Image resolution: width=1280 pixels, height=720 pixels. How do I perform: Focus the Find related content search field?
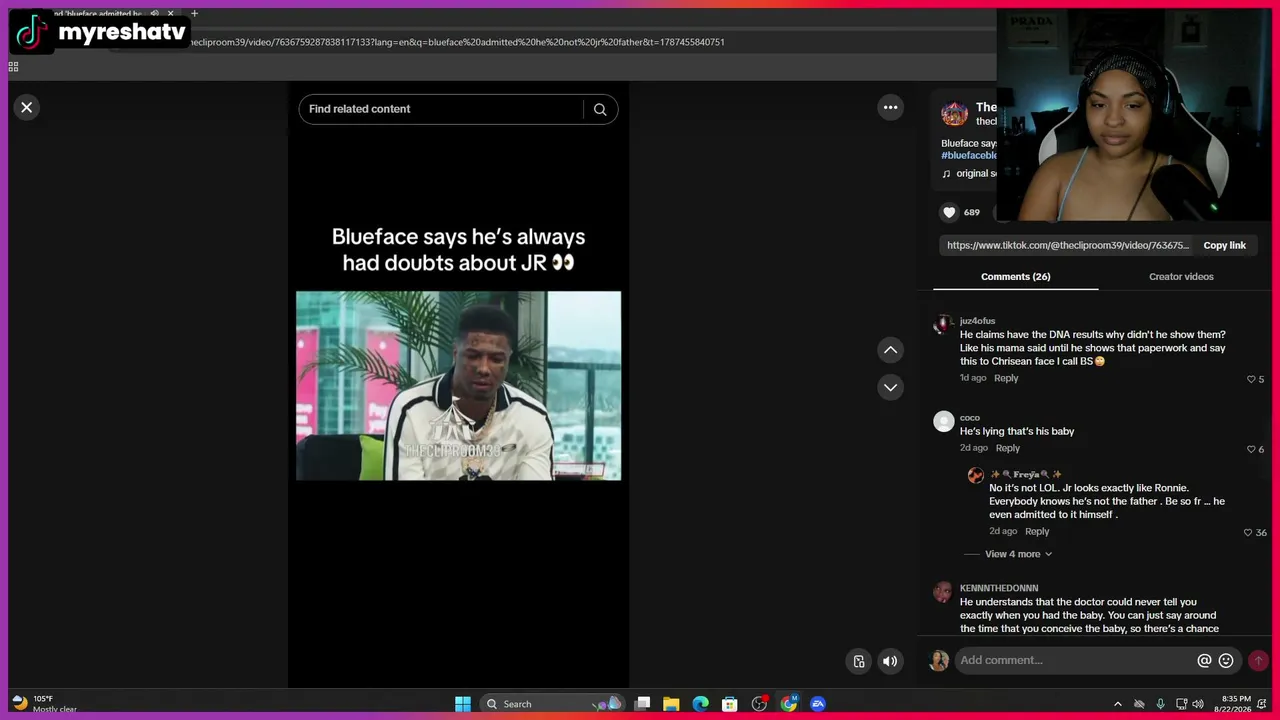[441, 109]
